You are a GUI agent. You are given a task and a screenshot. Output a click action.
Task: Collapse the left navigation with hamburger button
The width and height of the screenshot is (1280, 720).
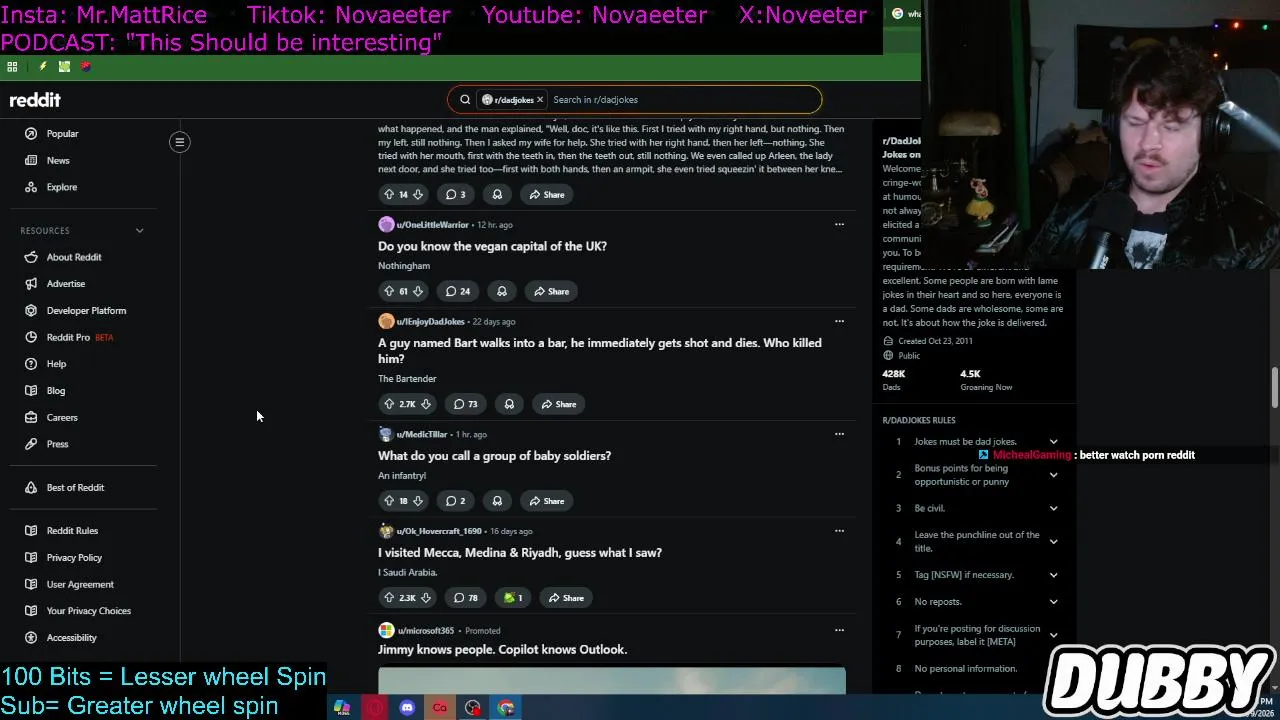click(180, 142)
